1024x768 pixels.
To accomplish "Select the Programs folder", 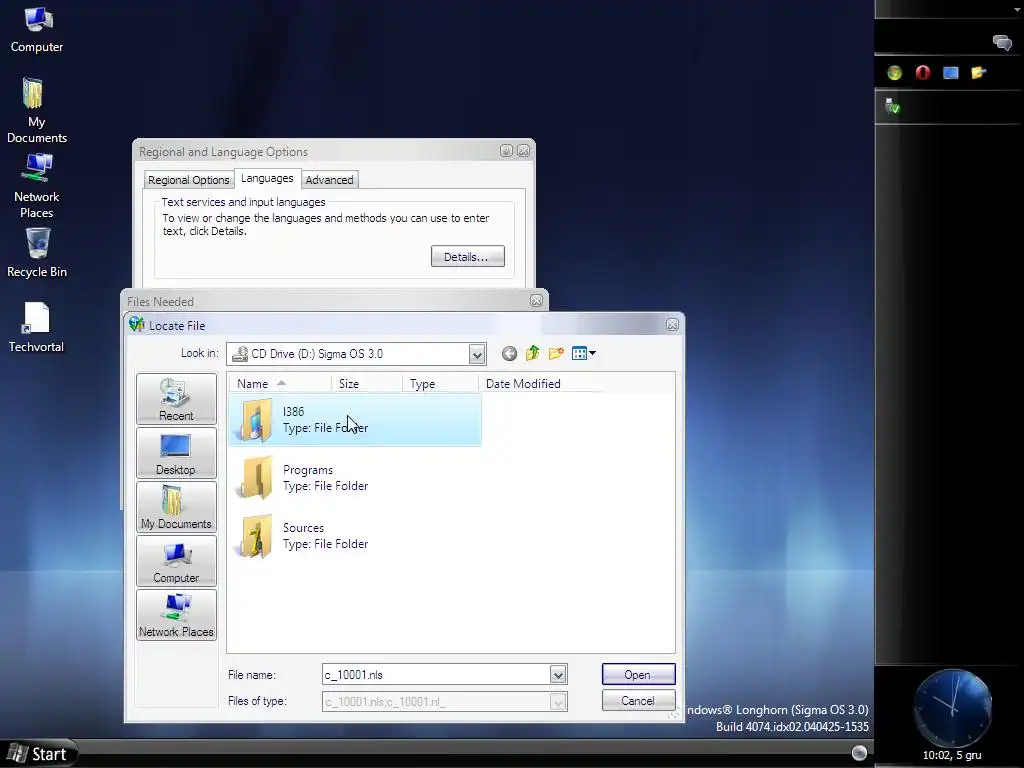I will pos(304,477).
